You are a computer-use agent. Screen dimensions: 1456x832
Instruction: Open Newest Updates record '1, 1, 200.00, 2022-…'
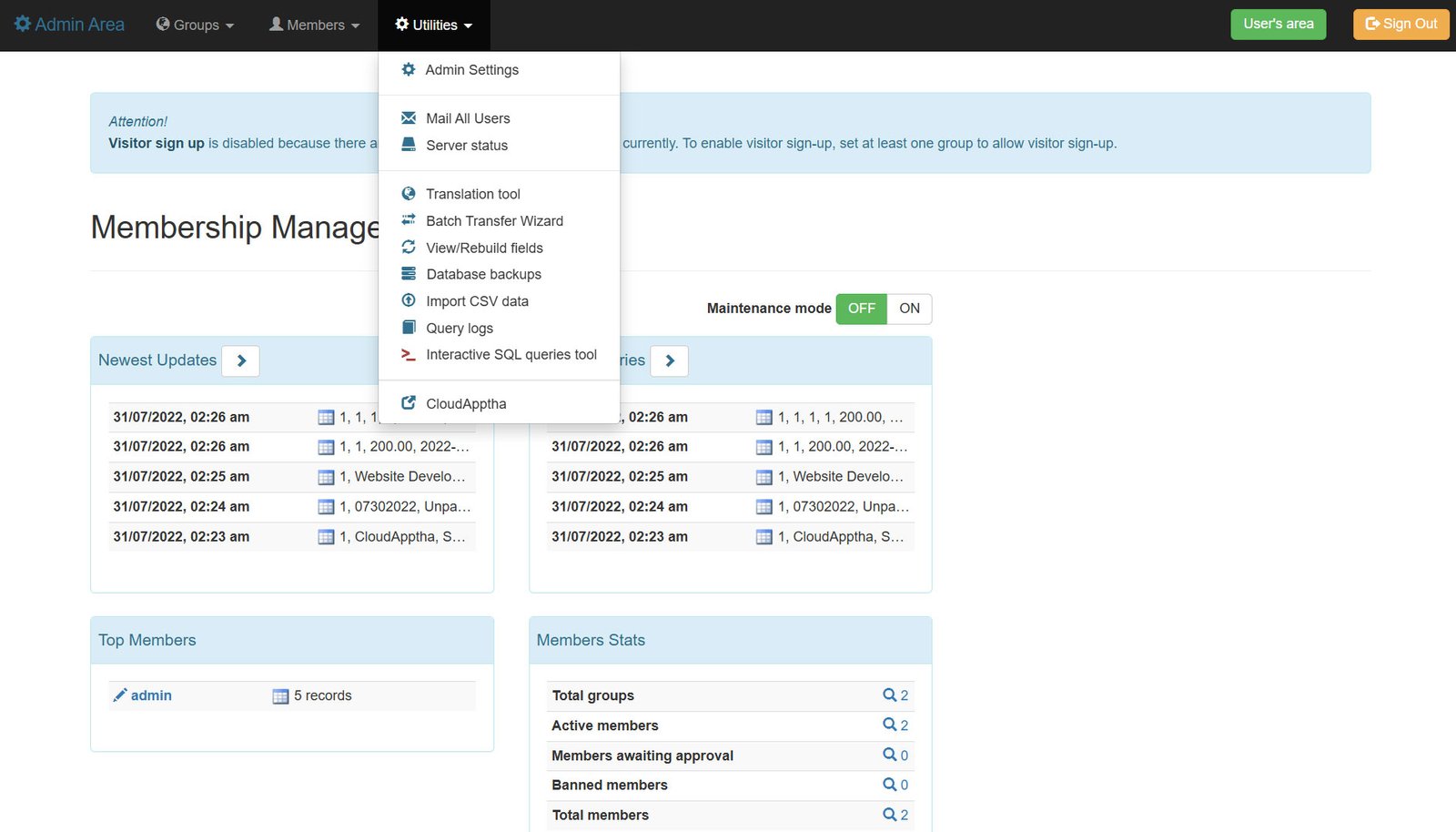click(404, 446)
